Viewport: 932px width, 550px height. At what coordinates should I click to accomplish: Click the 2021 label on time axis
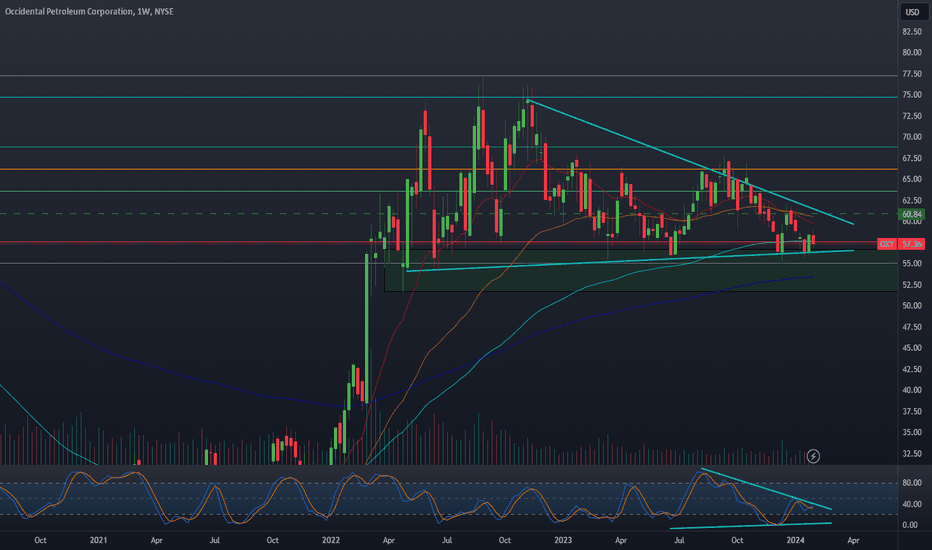click(x=98, y=540)
